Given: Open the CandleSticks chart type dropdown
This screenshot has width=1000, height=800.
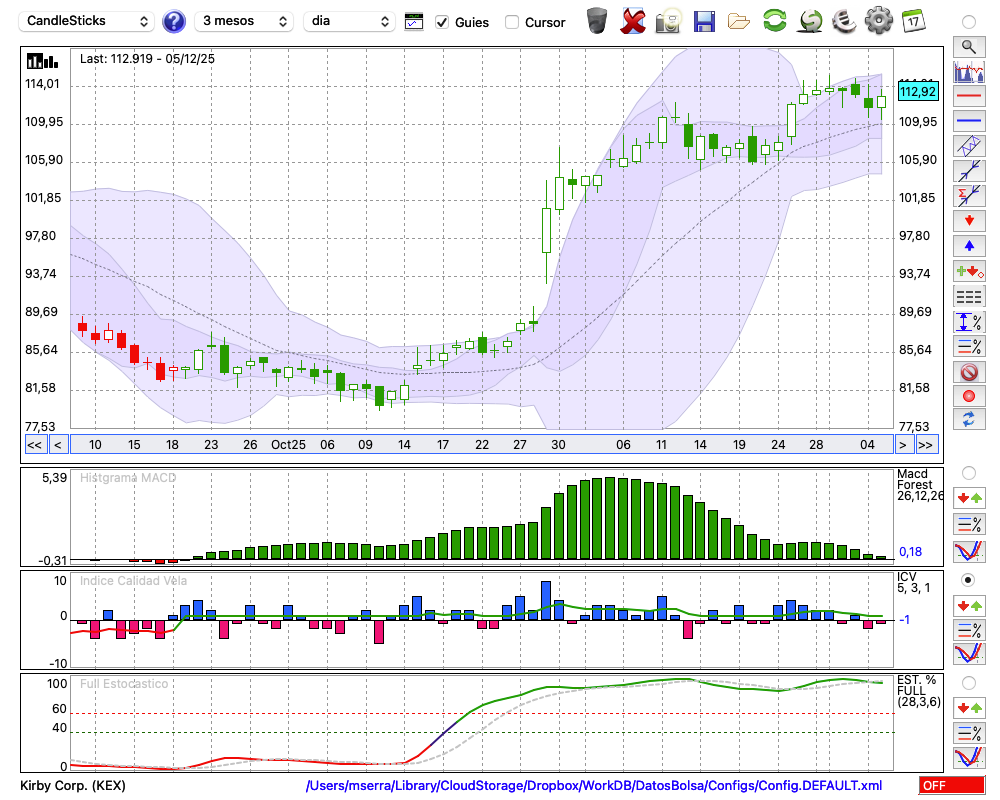Looking at the screenshot, I should tap(88, 21).
